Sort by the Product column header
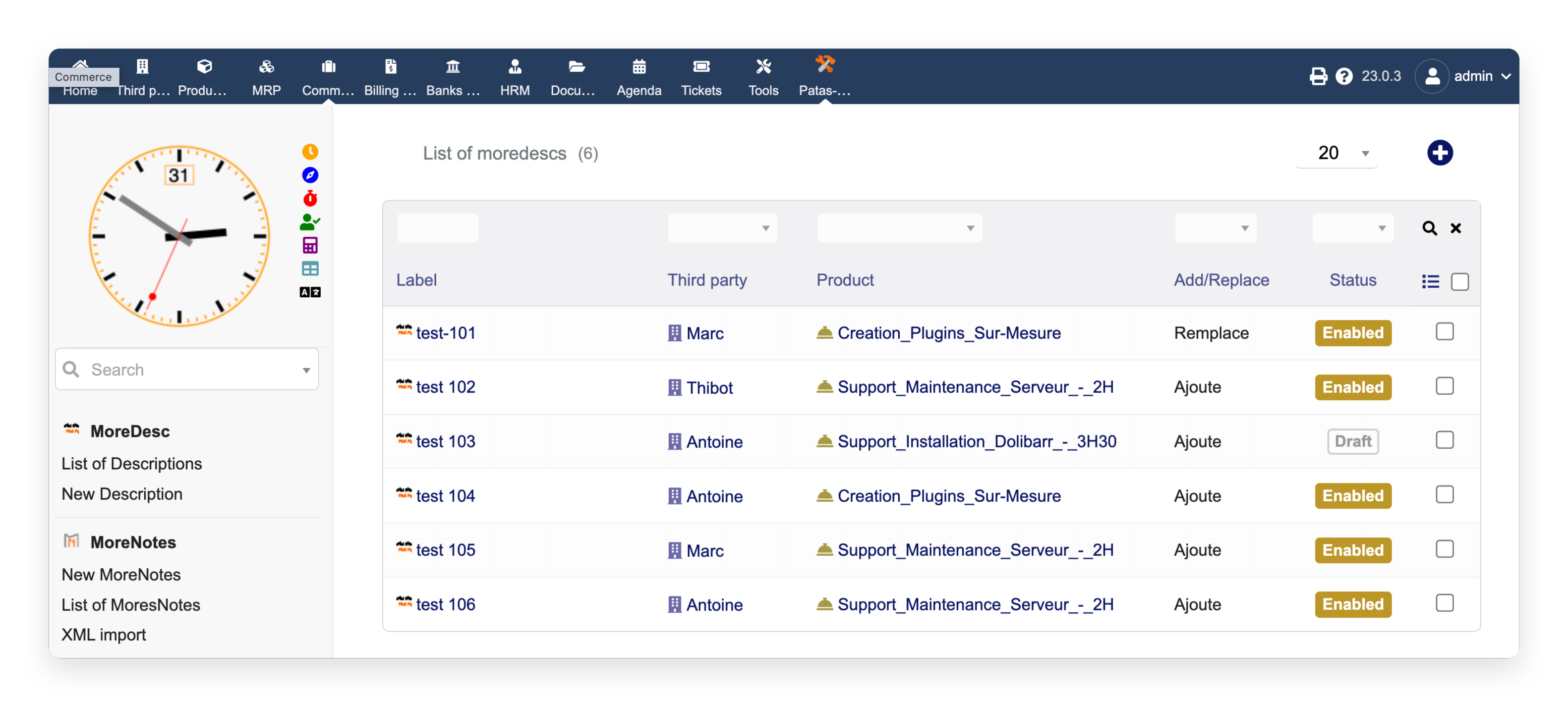This screenshot has height=707, width=1568. [x=845, y=280]
